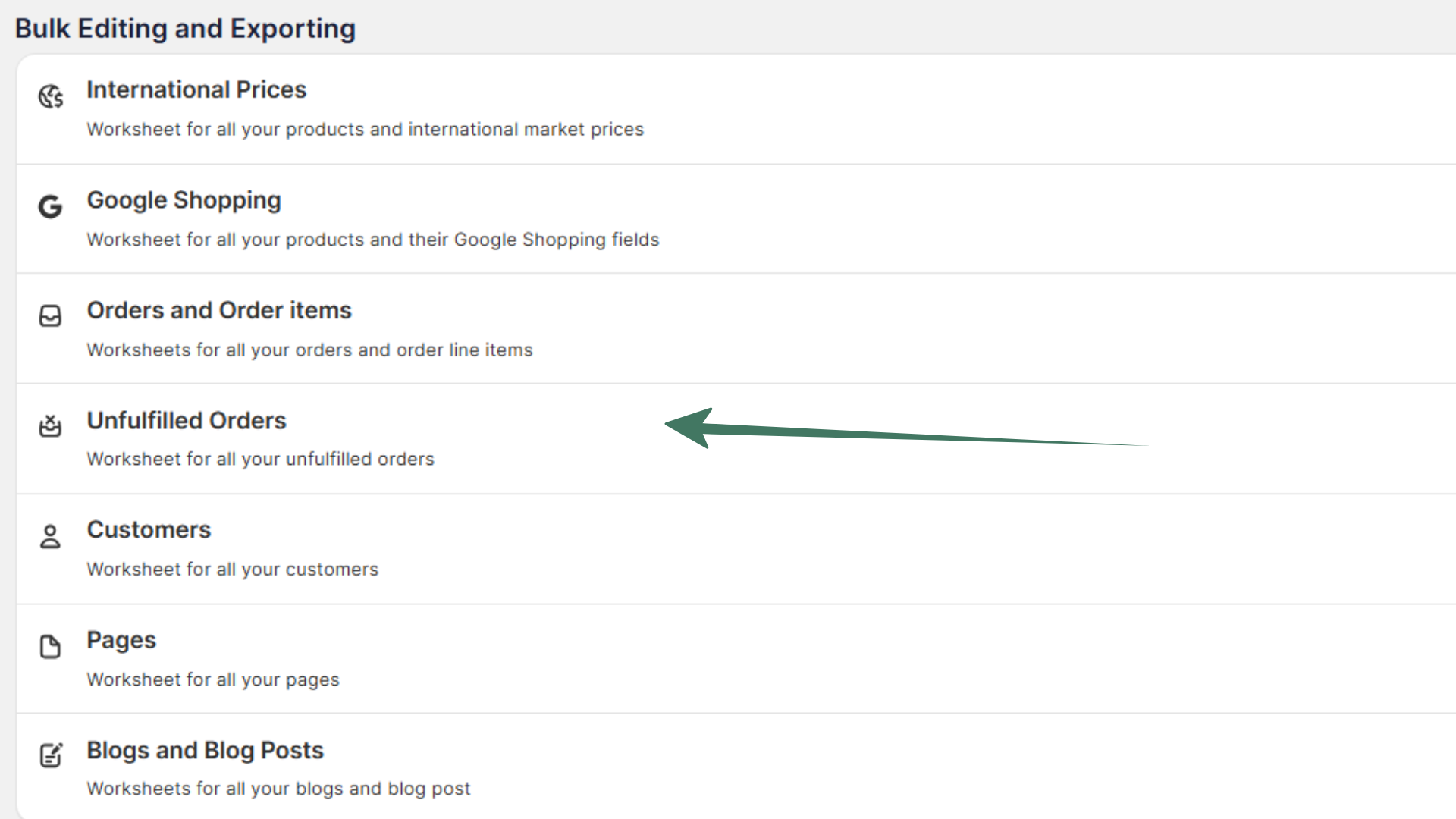Image resolution: width=1456 pixels, height=819 pixels.
Task: Click the Google Shopping fields description
Action: click(372, 240)
